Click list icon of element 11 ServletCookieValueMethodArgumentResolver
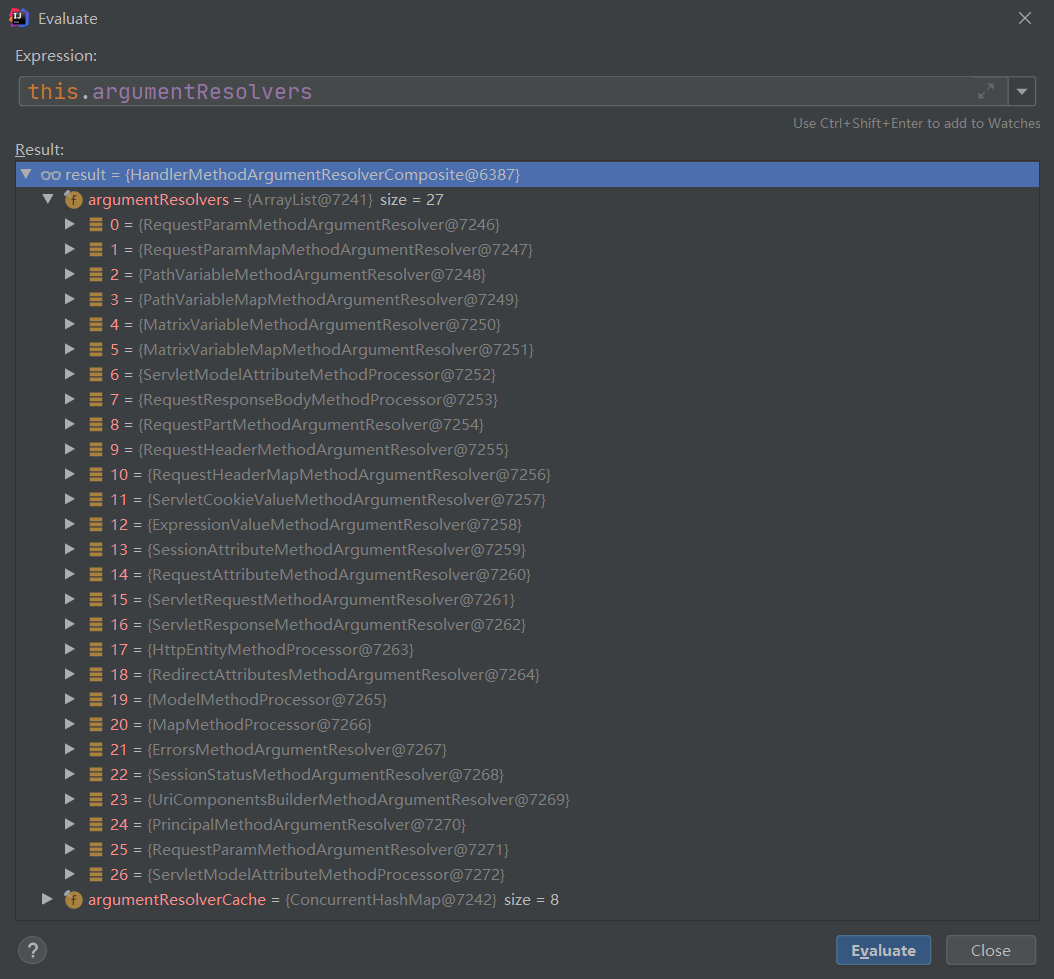 click(96, 499)
